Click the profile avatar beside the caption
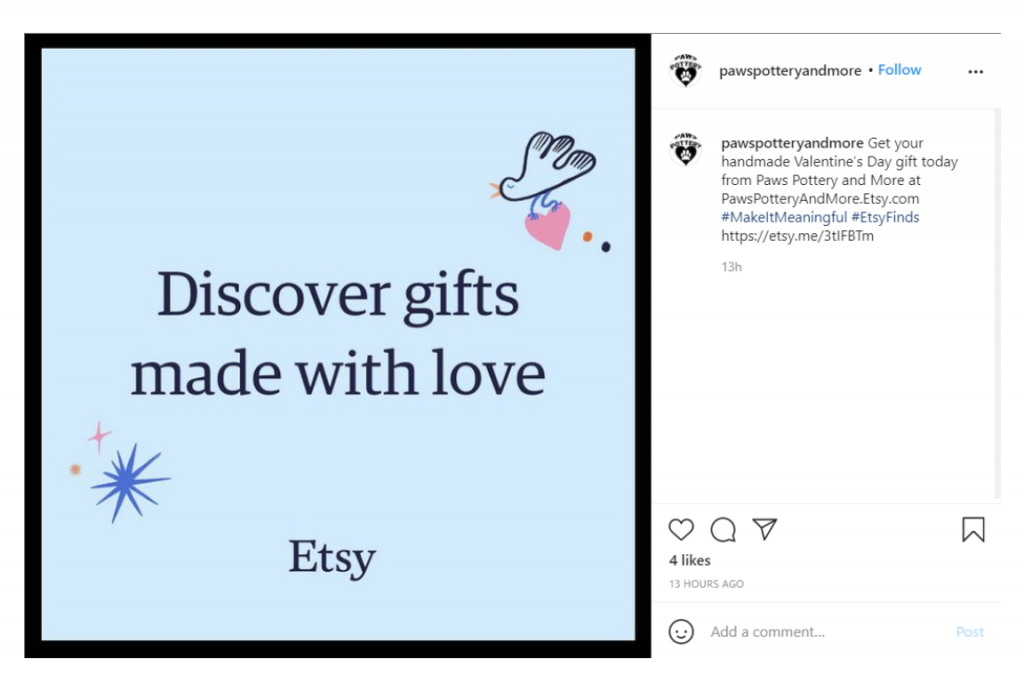The image size is (1024, 675). (x=685, y=148)
